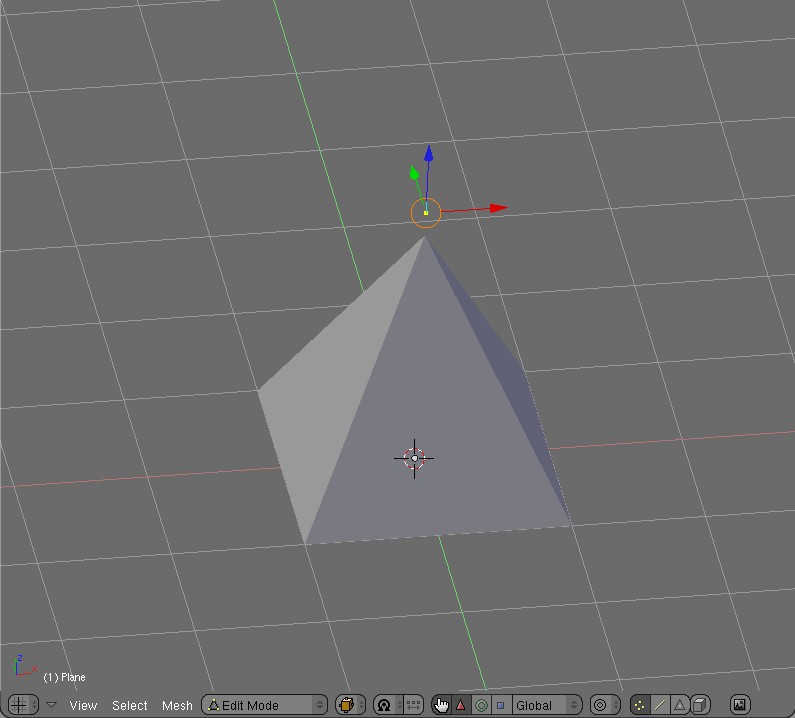Expand the Edit Mode dropdown
Screen dimensions: 795x718
[264, 705]
